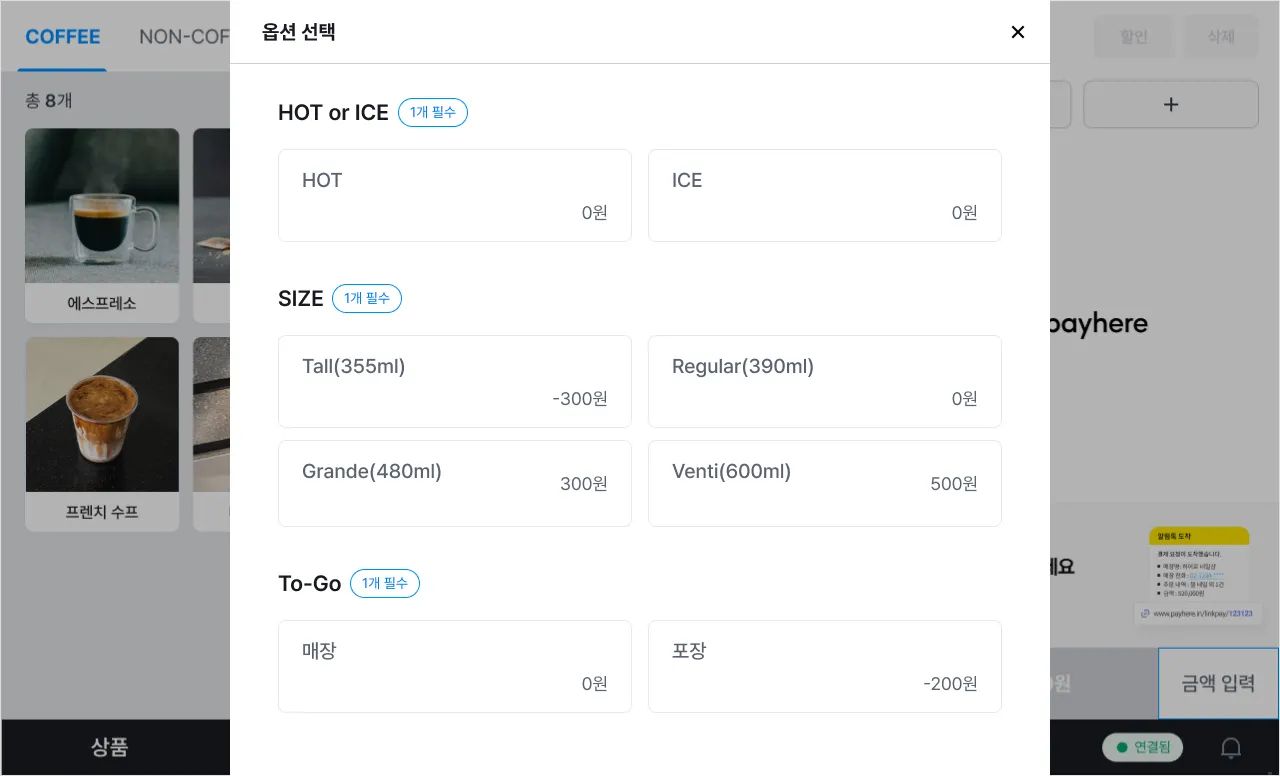1280x776 pixels.
Task: Select the HOT option
Action: (454, 195)
